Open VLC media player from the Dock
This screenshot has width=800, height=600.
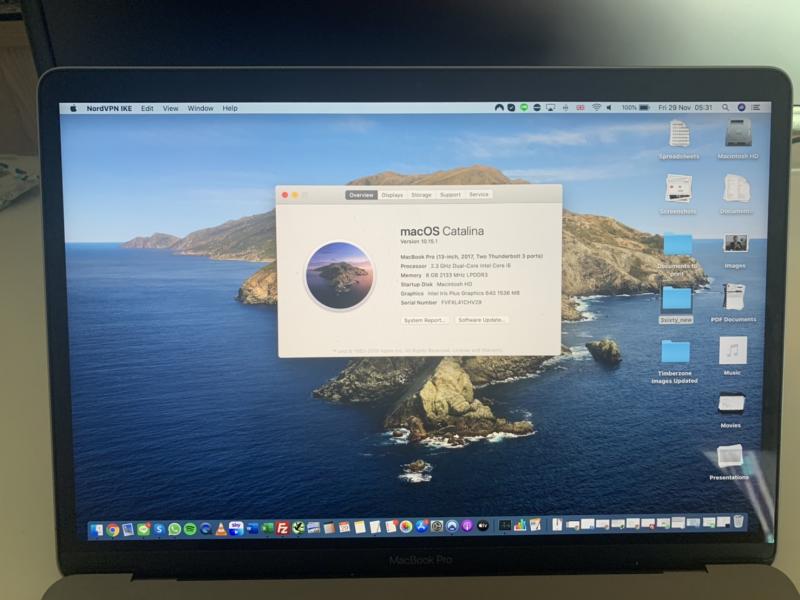(221, 529)
